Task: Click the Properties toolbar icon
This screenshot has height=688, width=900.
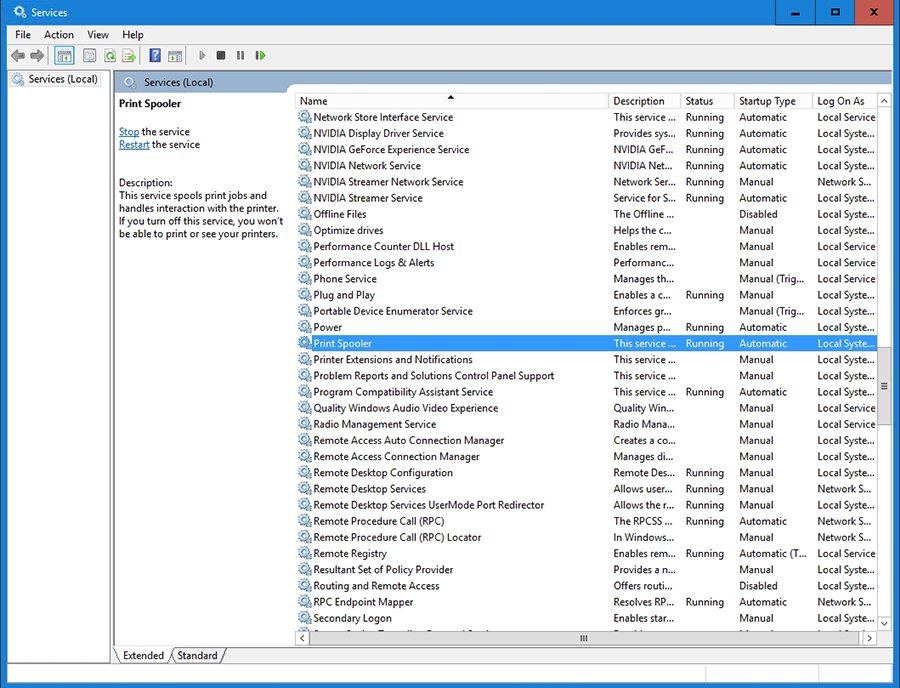Action: [90, 56]
